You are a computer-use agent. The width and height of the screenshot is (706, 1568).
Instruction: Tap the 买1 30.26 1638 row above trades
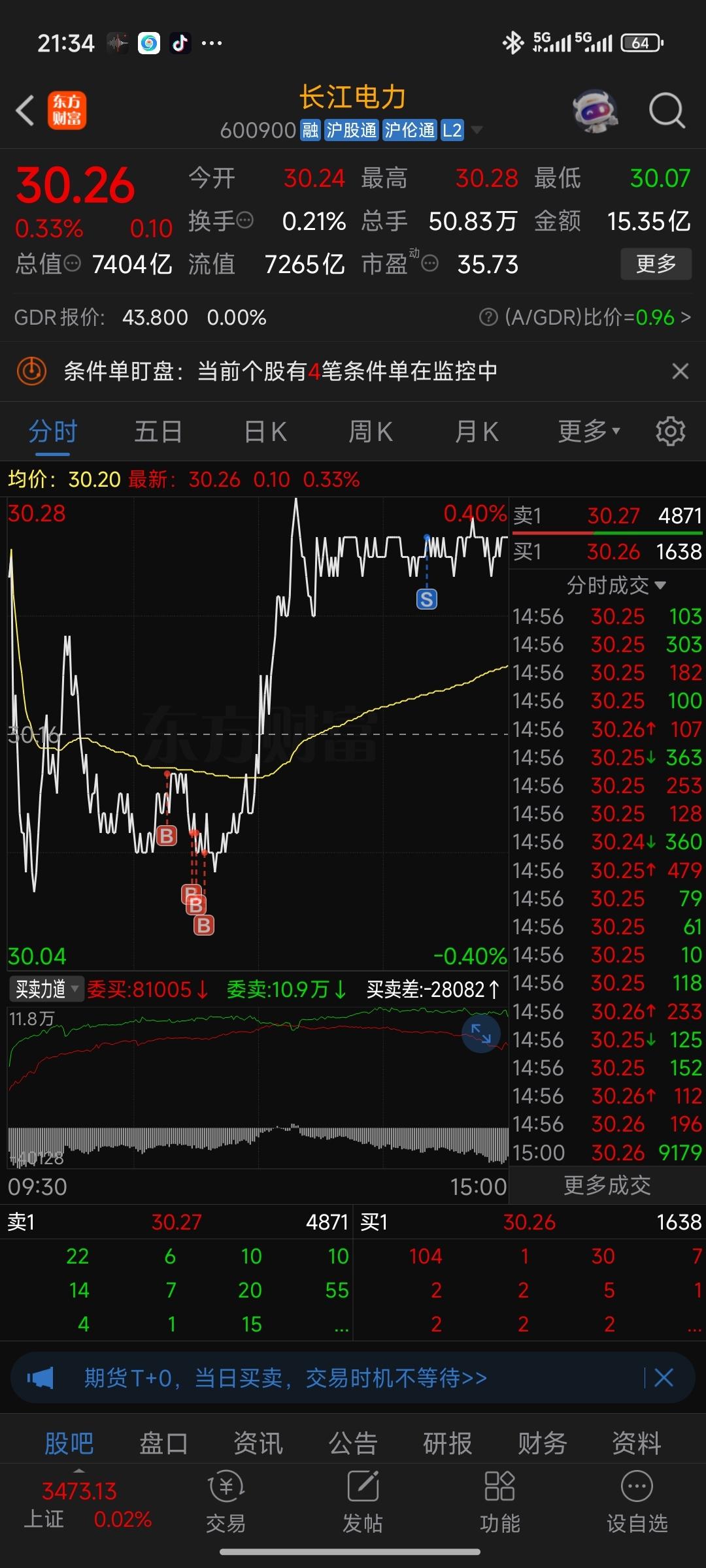[607, 551]
